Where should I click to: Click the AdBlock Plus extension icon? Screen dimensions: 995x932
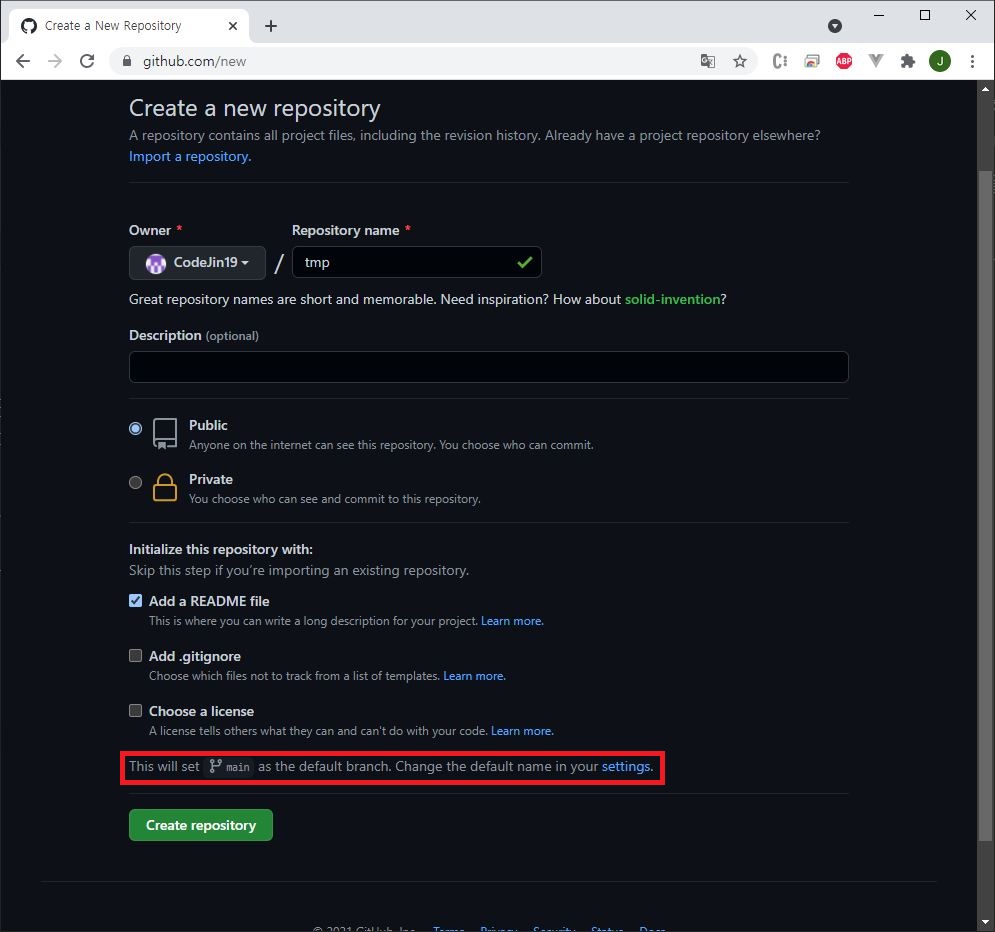click(844, 61)
